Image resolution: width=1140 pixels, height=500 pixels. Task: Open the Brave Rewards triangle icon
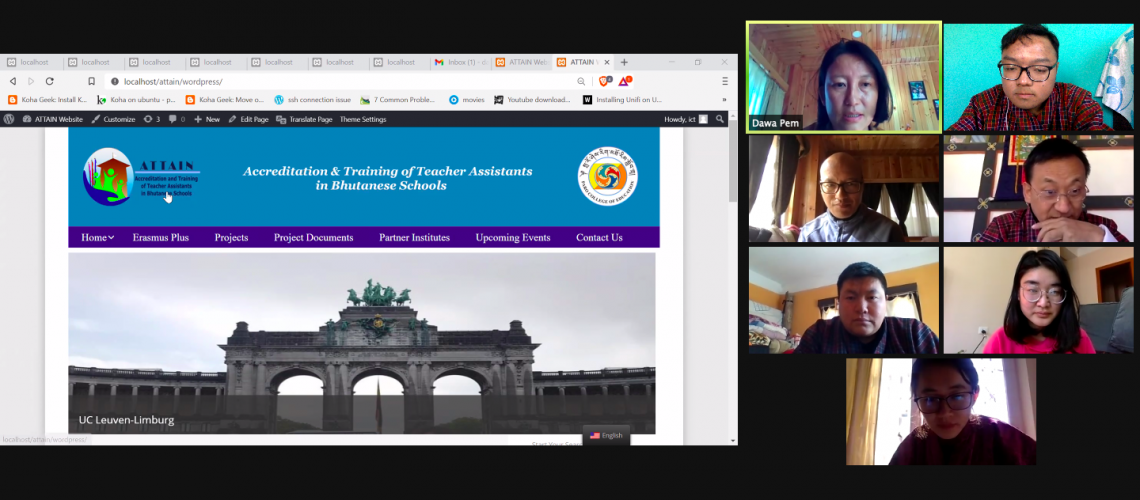pos(625,81)
